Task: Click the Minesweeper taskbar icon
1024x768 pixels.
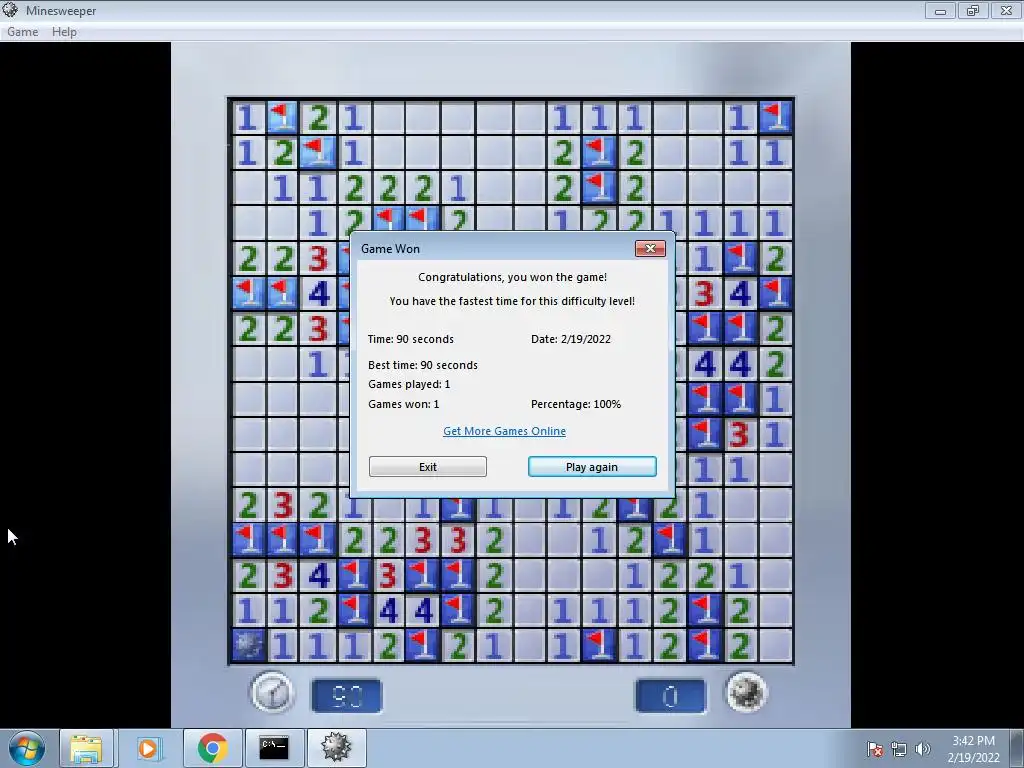Action: click(x=336, y=748)
